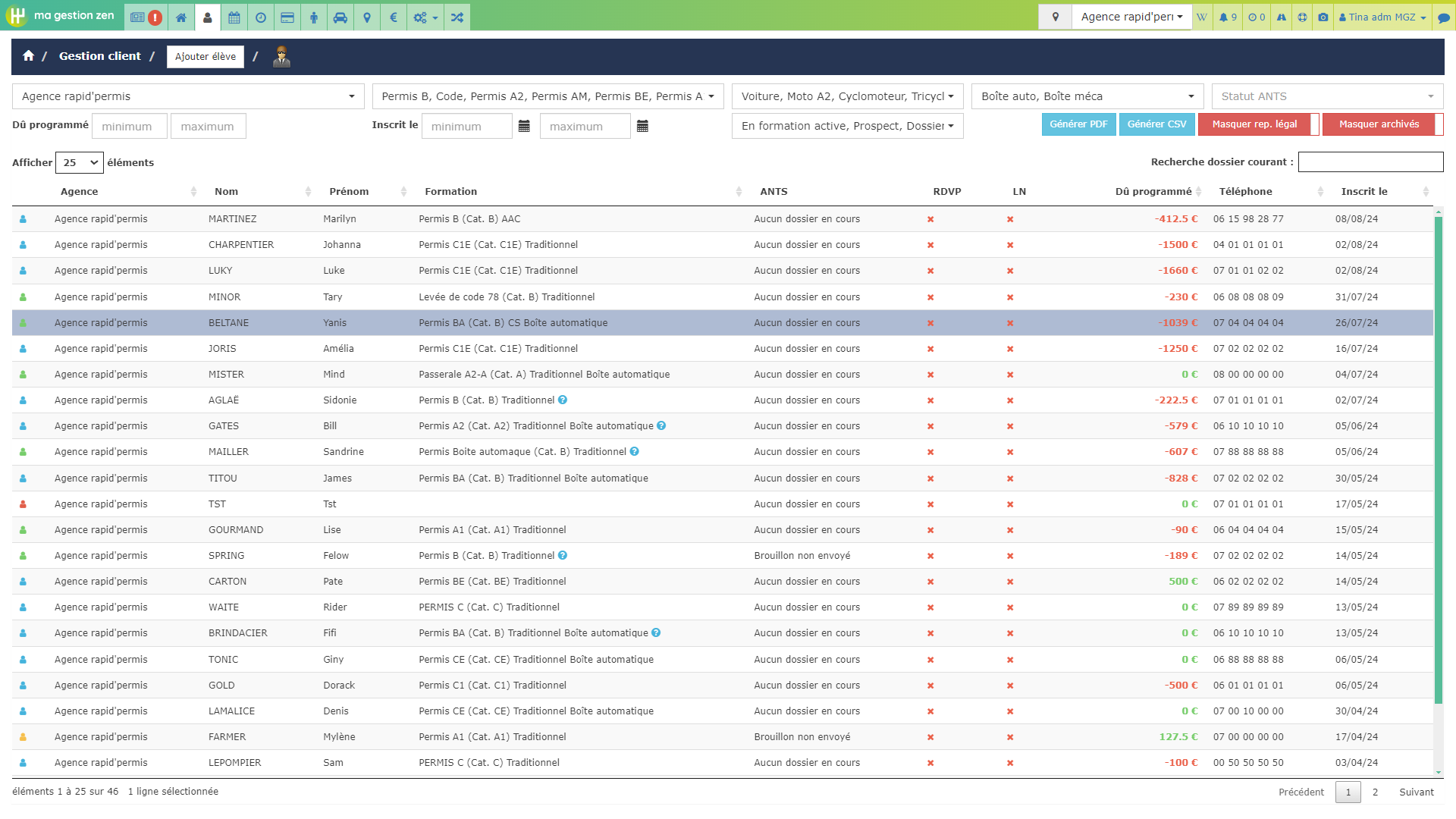Click help icon beside GATES Permis A2 formation
The height and width of the screenshot is (819, 1456).
[661, 425]
